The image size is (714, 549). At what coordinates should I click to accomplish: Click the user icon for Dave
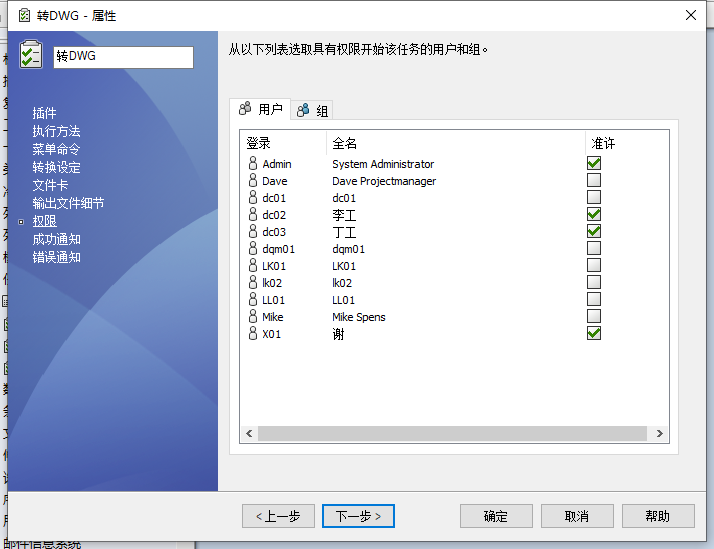point(253,181)
